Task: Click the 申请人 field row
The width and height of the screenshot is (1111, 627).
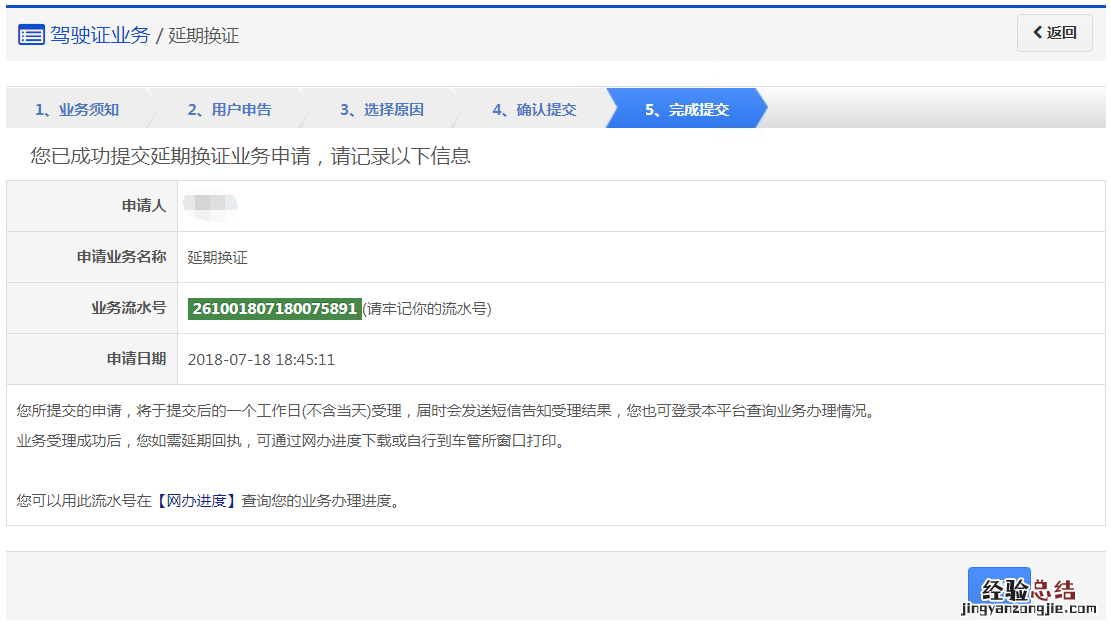Action: coord(148,205)
